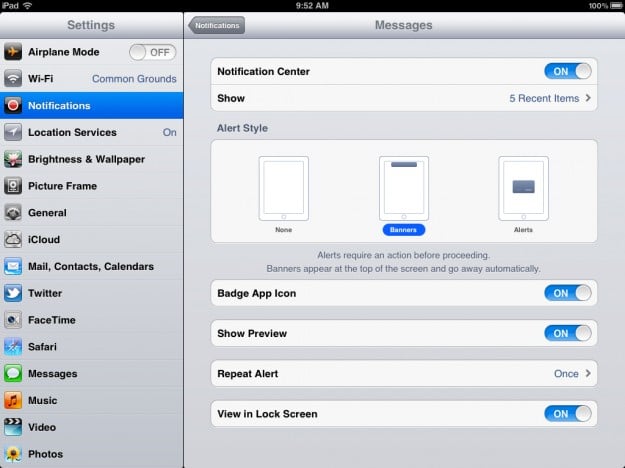Tap the Location Services 'On' status
This screenshot has height=468, width=625.
[169, 132]
